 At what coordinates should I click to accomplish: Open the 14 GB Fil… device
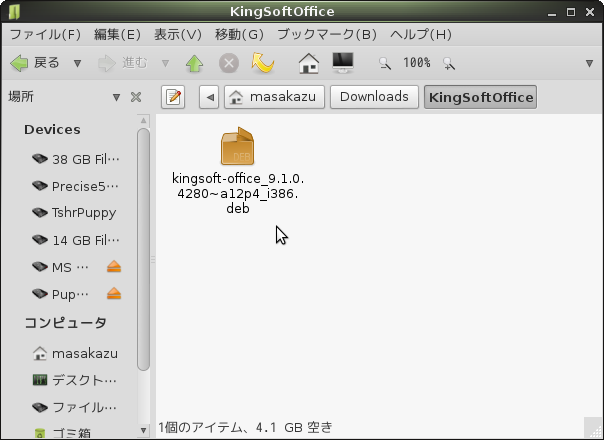(x=76, y=240)
